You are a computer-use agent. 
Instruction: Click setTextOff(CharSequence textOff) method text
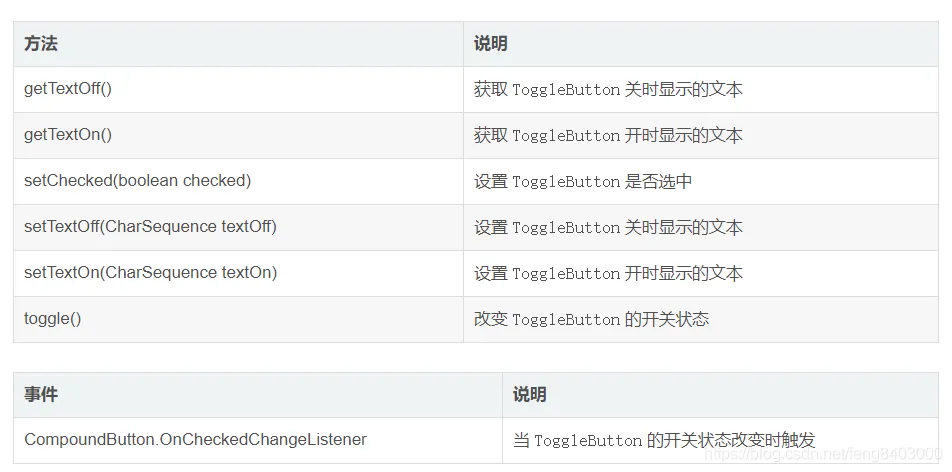[150, 227]
